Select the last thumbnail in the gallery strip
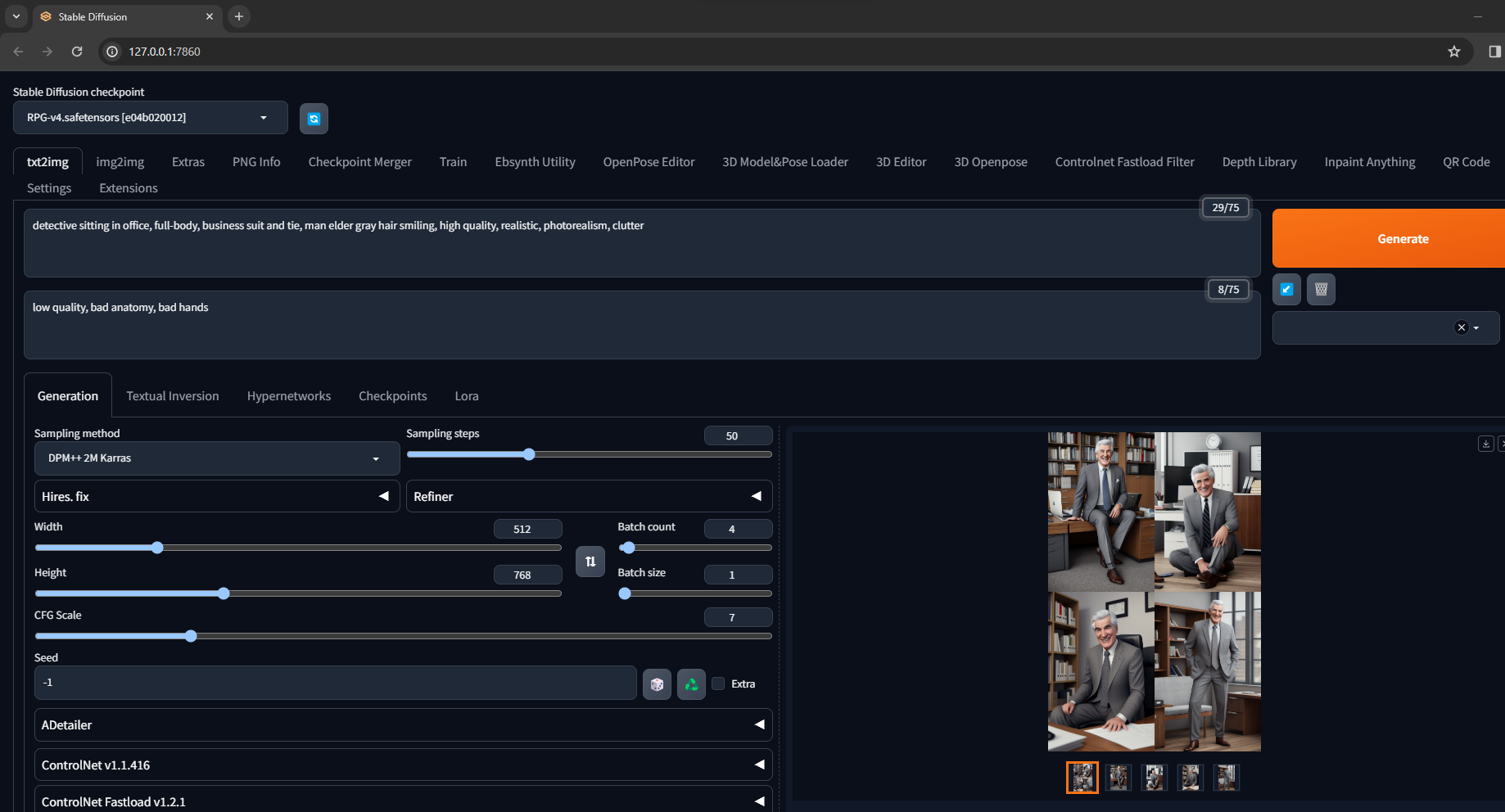1505x812 pixels. 1227,778
